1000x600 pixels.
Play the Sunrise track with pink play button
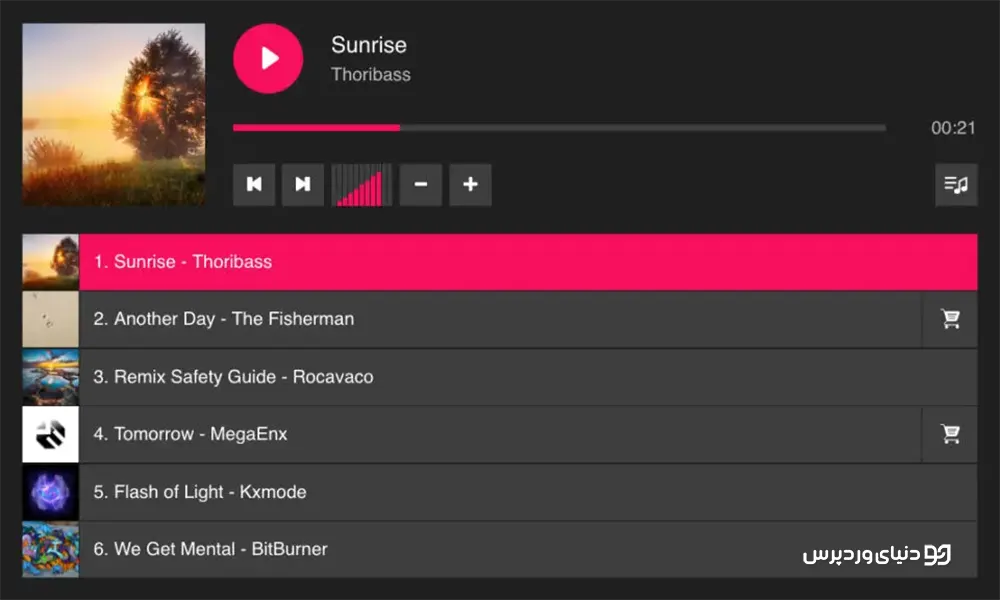[x=268, y=59]
